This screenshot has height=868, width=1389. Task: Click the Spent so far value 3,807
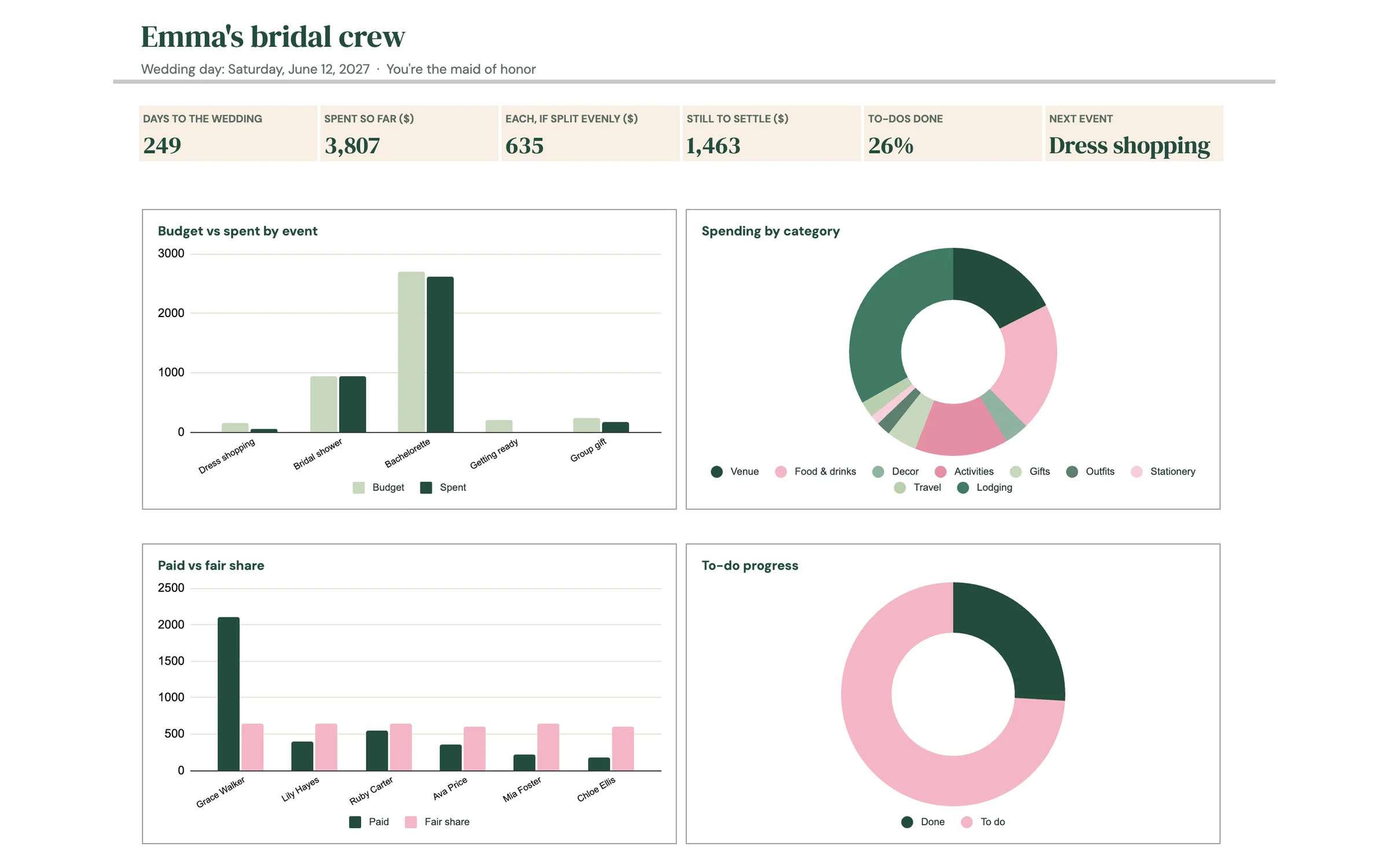(x=352, y=146)
